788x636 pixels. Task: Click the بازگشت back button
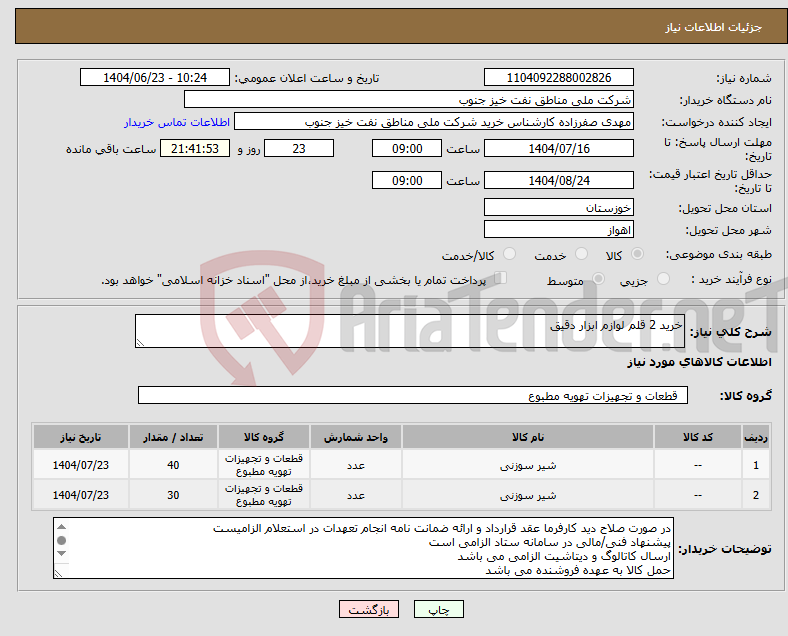point(369,609)
